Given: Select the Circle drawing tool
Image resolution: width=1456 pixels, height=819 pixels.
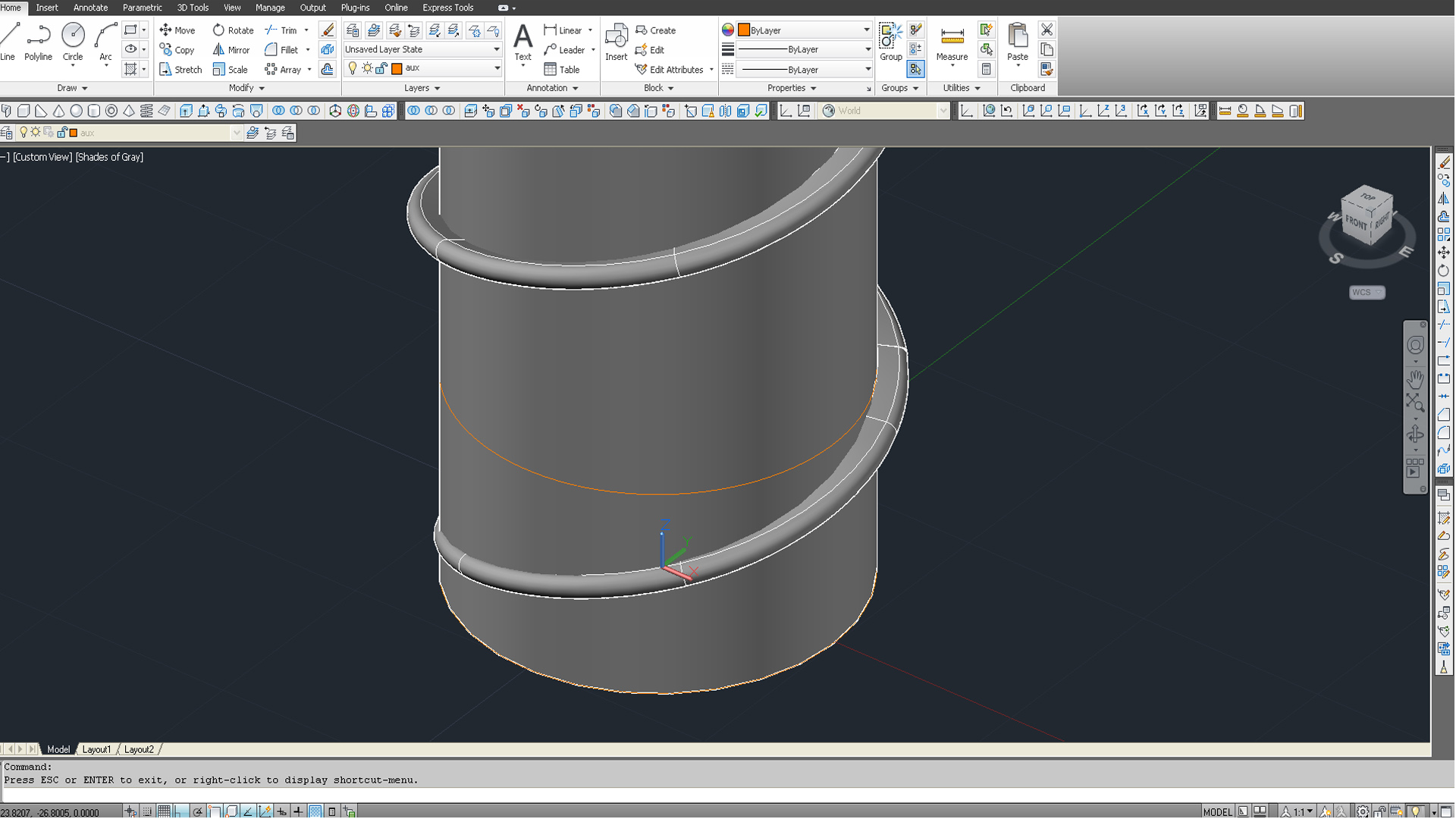Looking at the screenshot, I should (73, 42).
